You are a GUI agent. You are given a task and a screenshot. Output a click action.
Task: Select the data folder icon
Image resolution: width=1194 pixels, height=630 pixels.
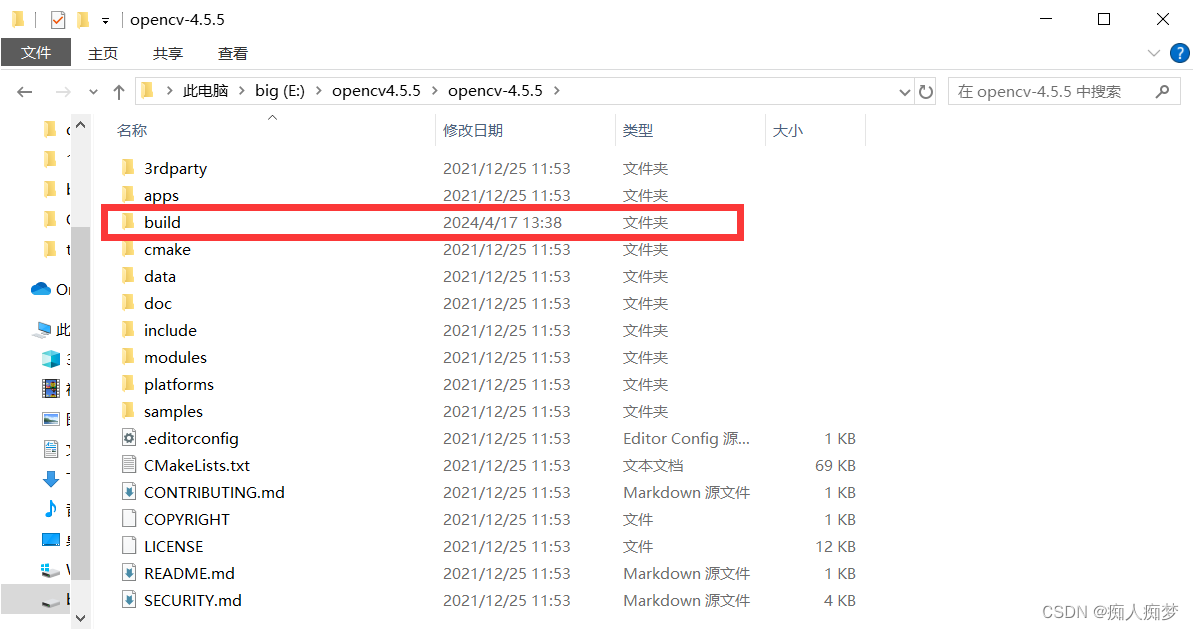(x=128, y=276)
